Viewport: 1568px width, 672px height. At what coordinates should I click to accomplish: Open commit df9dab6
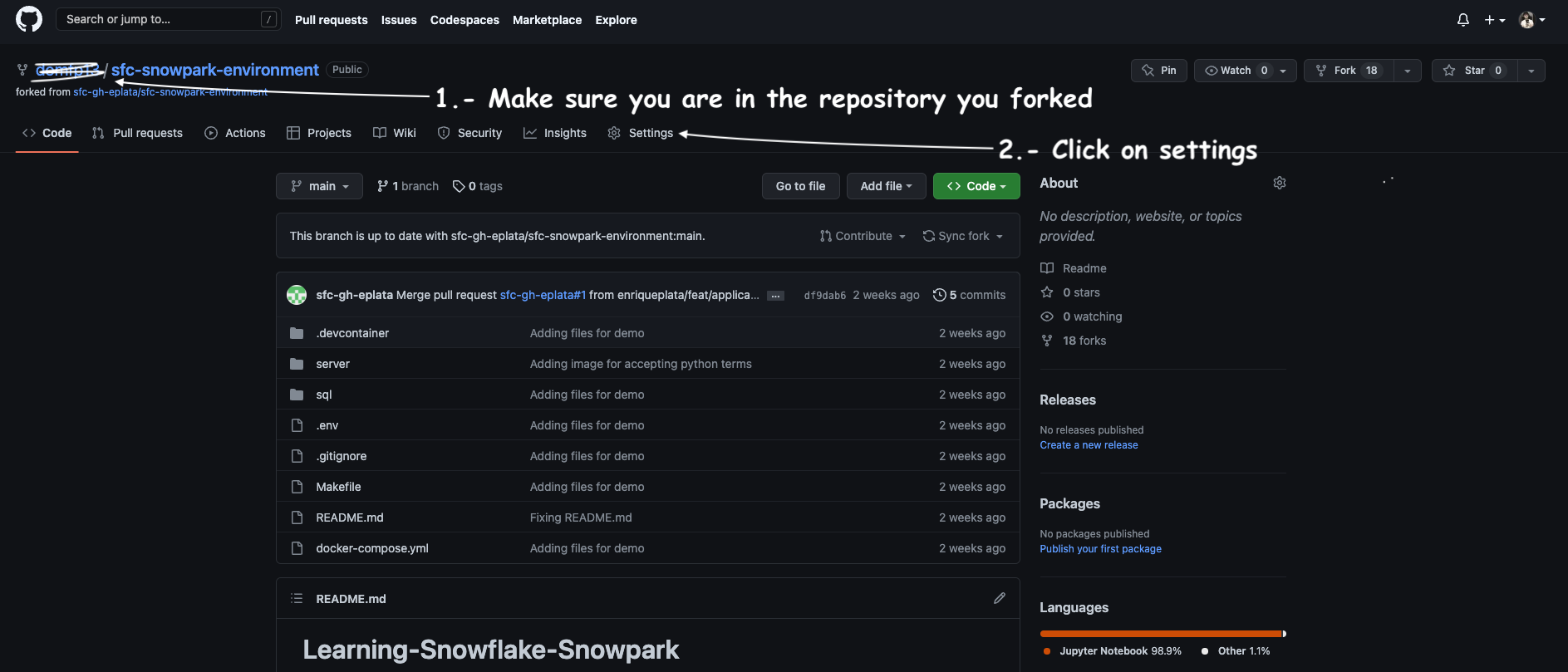point(824,296)
